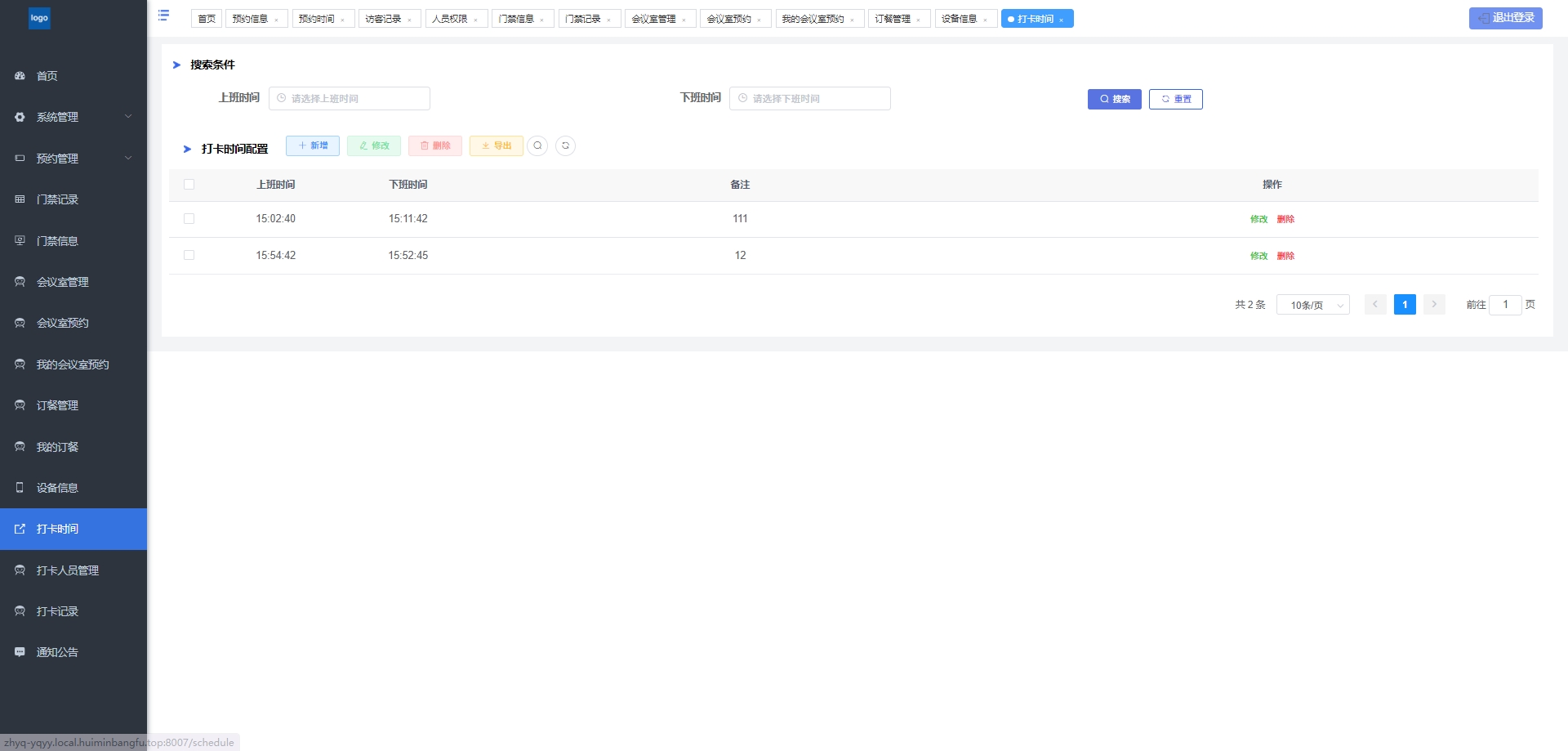Click the 下班时间 cell 15:11:42
This screenshot has height=751, width=1568.
(x=408, y=219)
